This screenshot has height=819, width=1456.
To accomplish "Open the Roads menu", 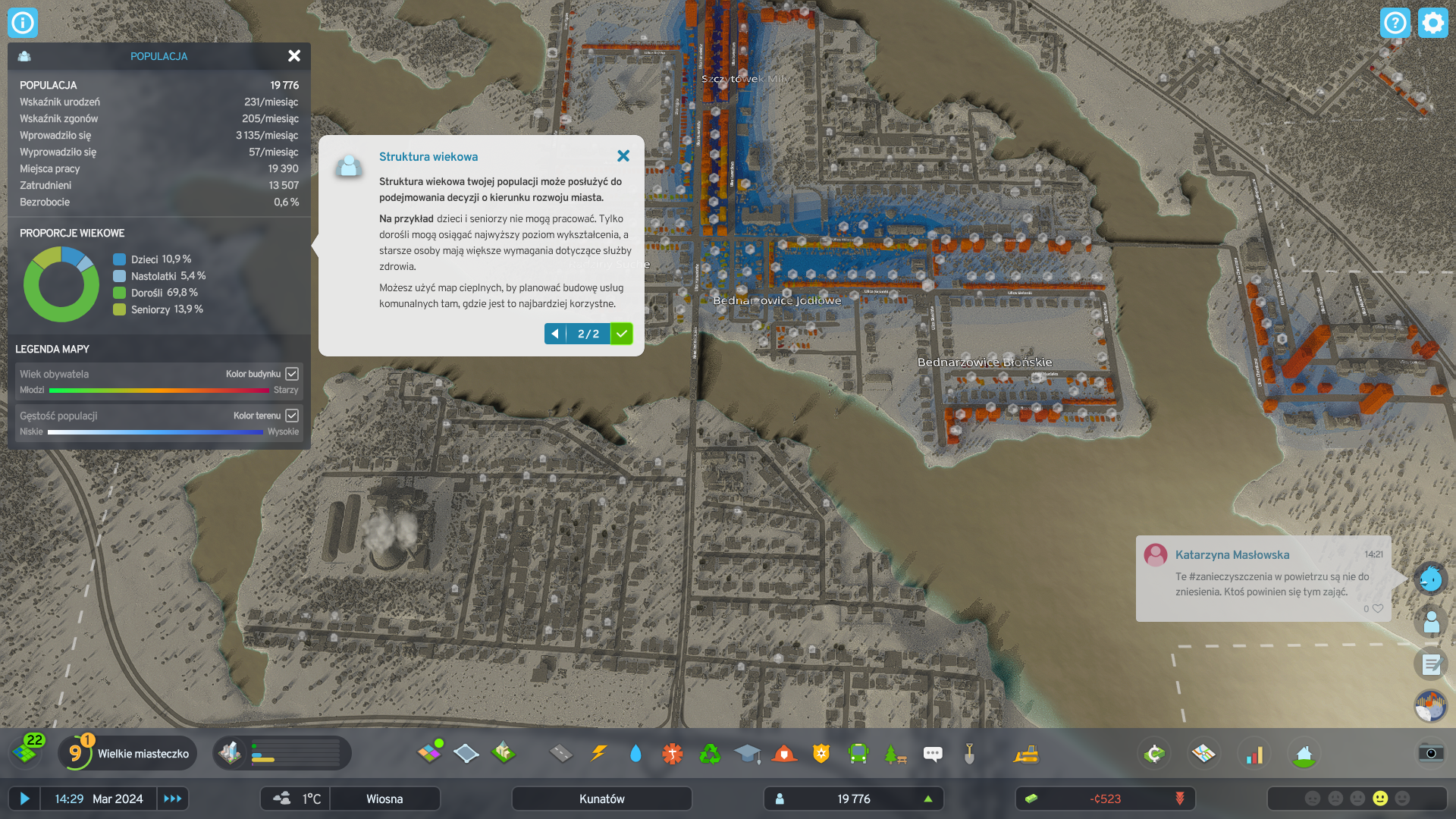I will [x=561, y=753].
